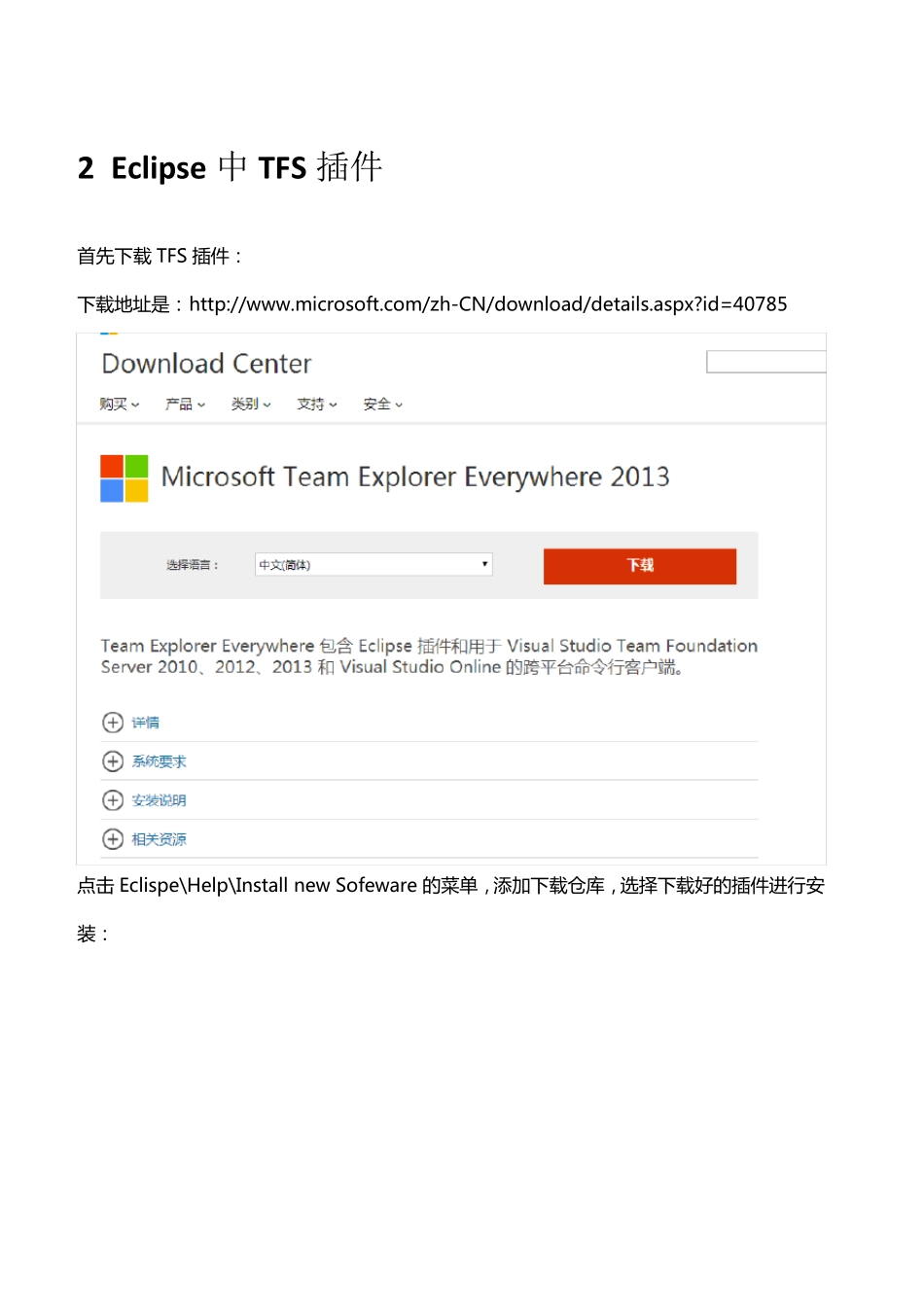This screenshot has width=924, height=1307.
Task: Click the red 下载 button
Action: tap(640, 566)
